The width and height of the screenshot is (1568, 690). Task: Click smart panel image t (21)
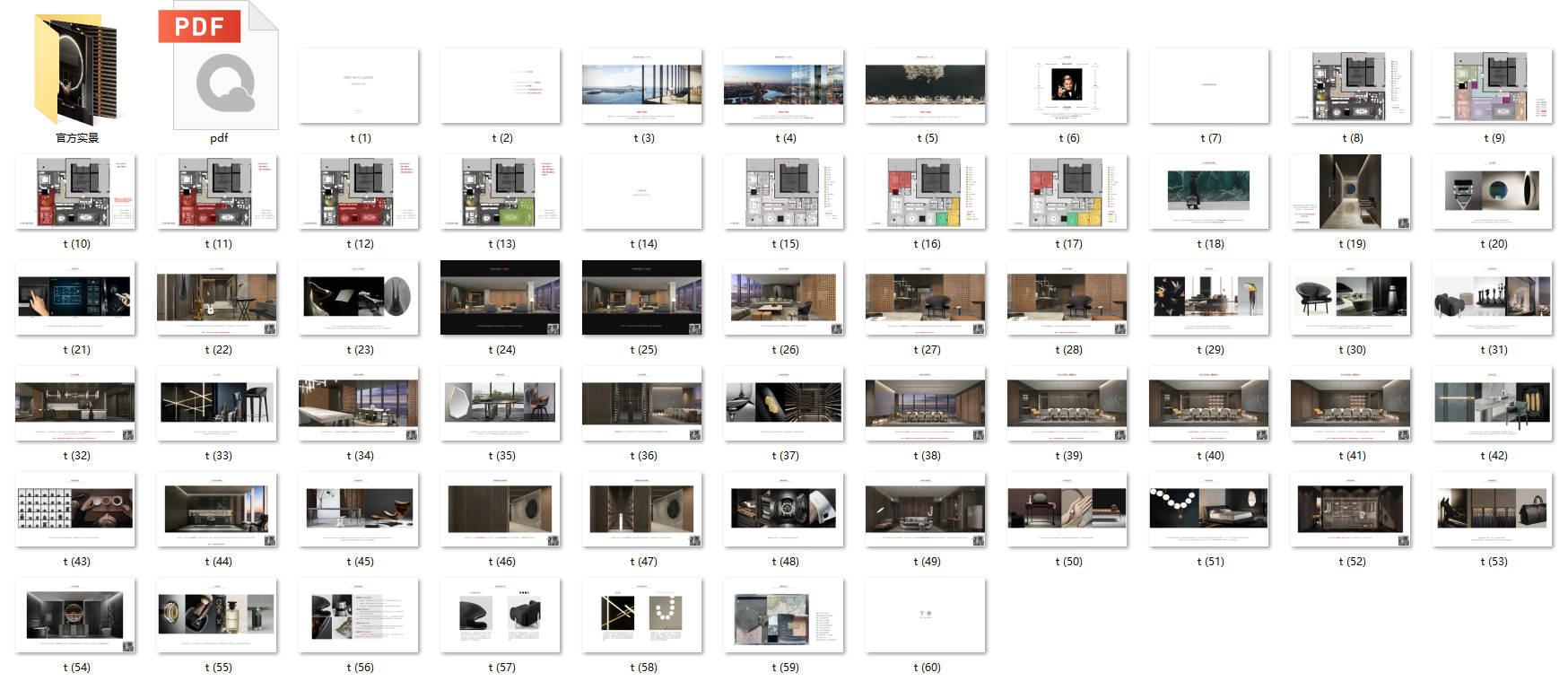point(75,298)
